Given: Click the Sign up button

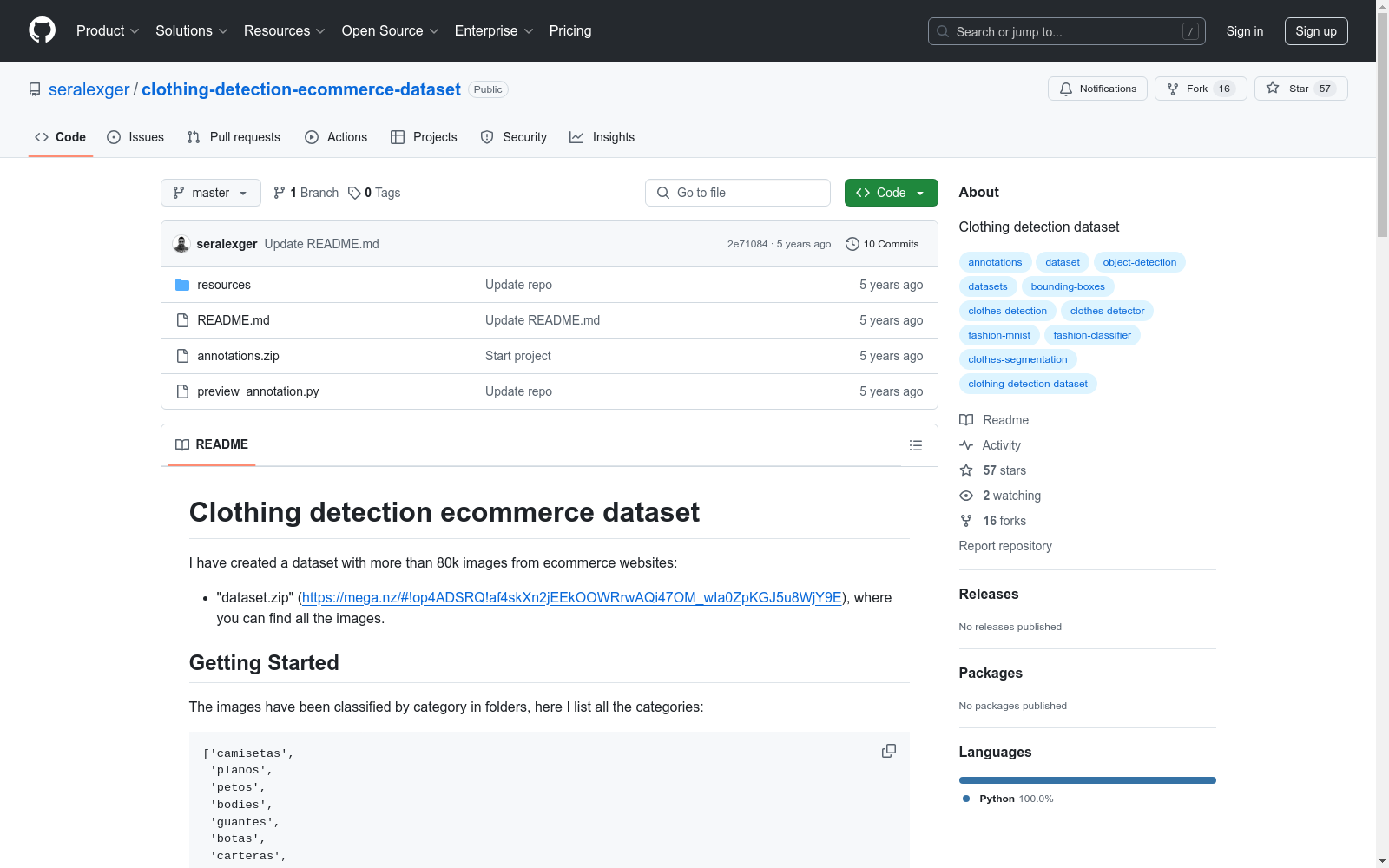Looking at the screenshot, I should 1316,31.
